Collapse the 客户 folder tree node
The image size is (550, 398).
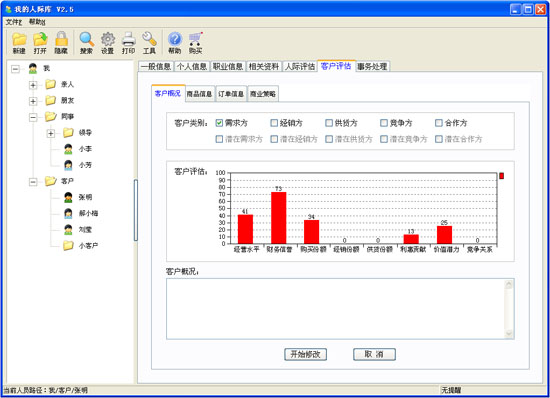pos(33,182)
